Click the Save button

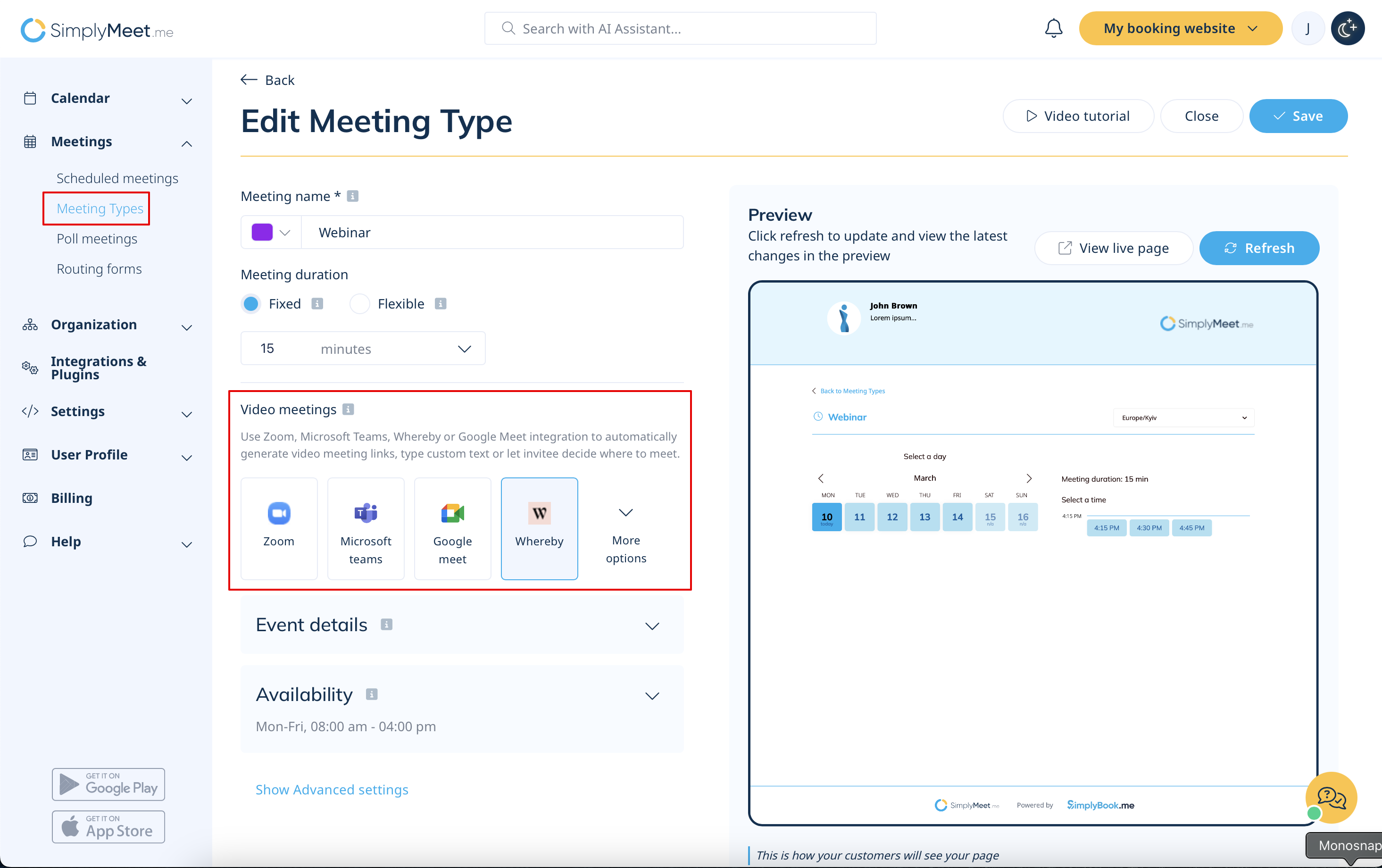[x=1298, y=116]
